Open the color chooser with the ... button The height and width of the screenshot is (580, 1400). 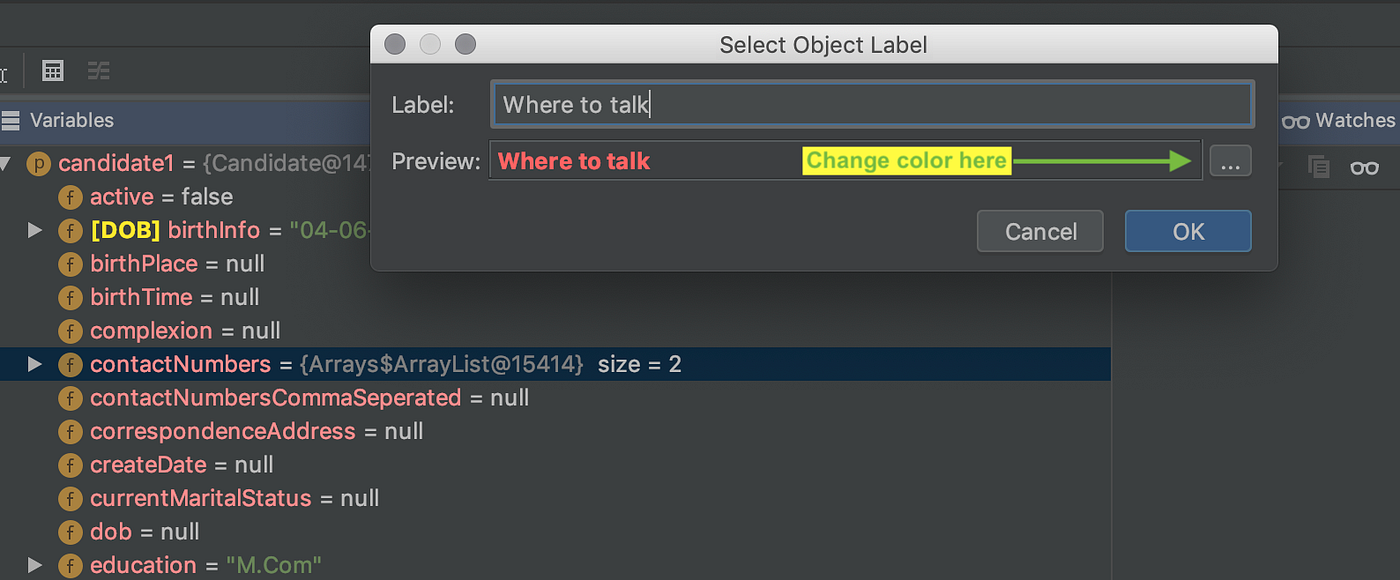pos(1230,160)
